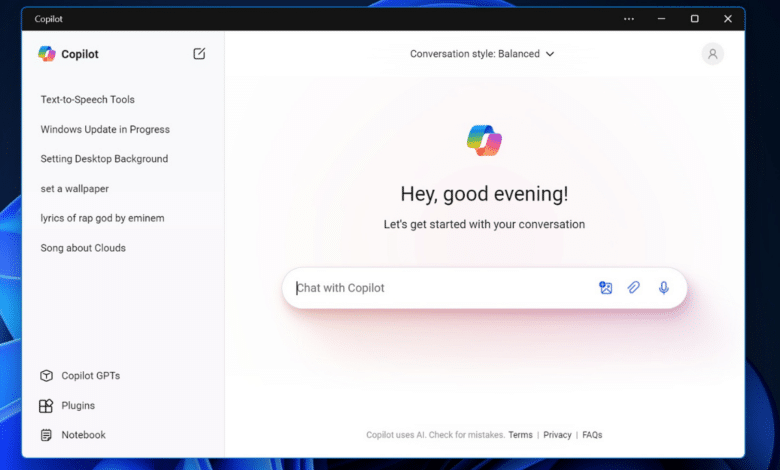Click the large Copilot logo above the greeting
This screenshot has width=780, height=470.
[x=484, y=140]
